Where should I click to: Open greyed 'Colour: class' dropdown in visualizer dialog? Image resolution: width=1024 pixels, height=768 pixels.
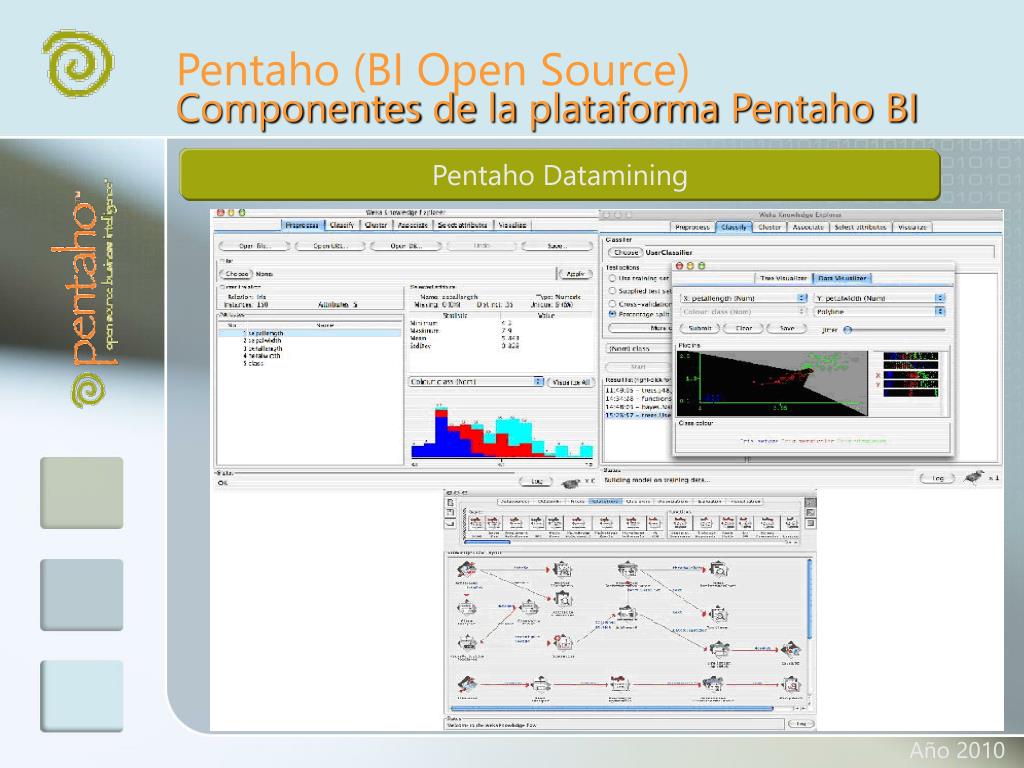click(743, 312)
